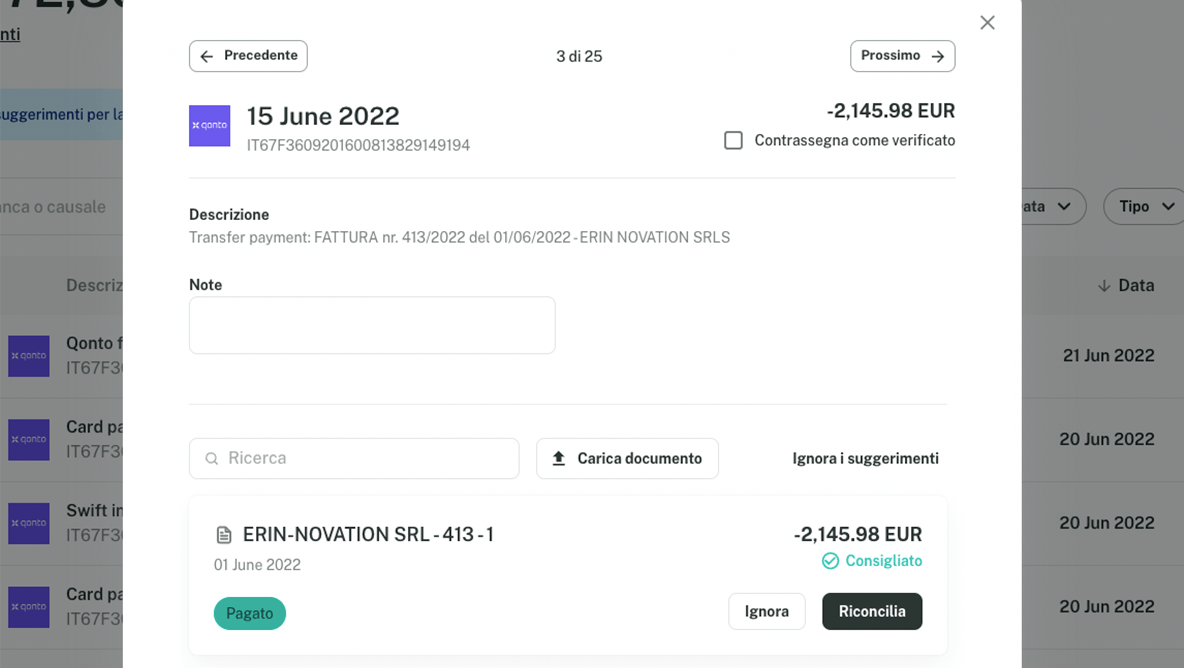Click the Ricerca search field

point(365,459)
